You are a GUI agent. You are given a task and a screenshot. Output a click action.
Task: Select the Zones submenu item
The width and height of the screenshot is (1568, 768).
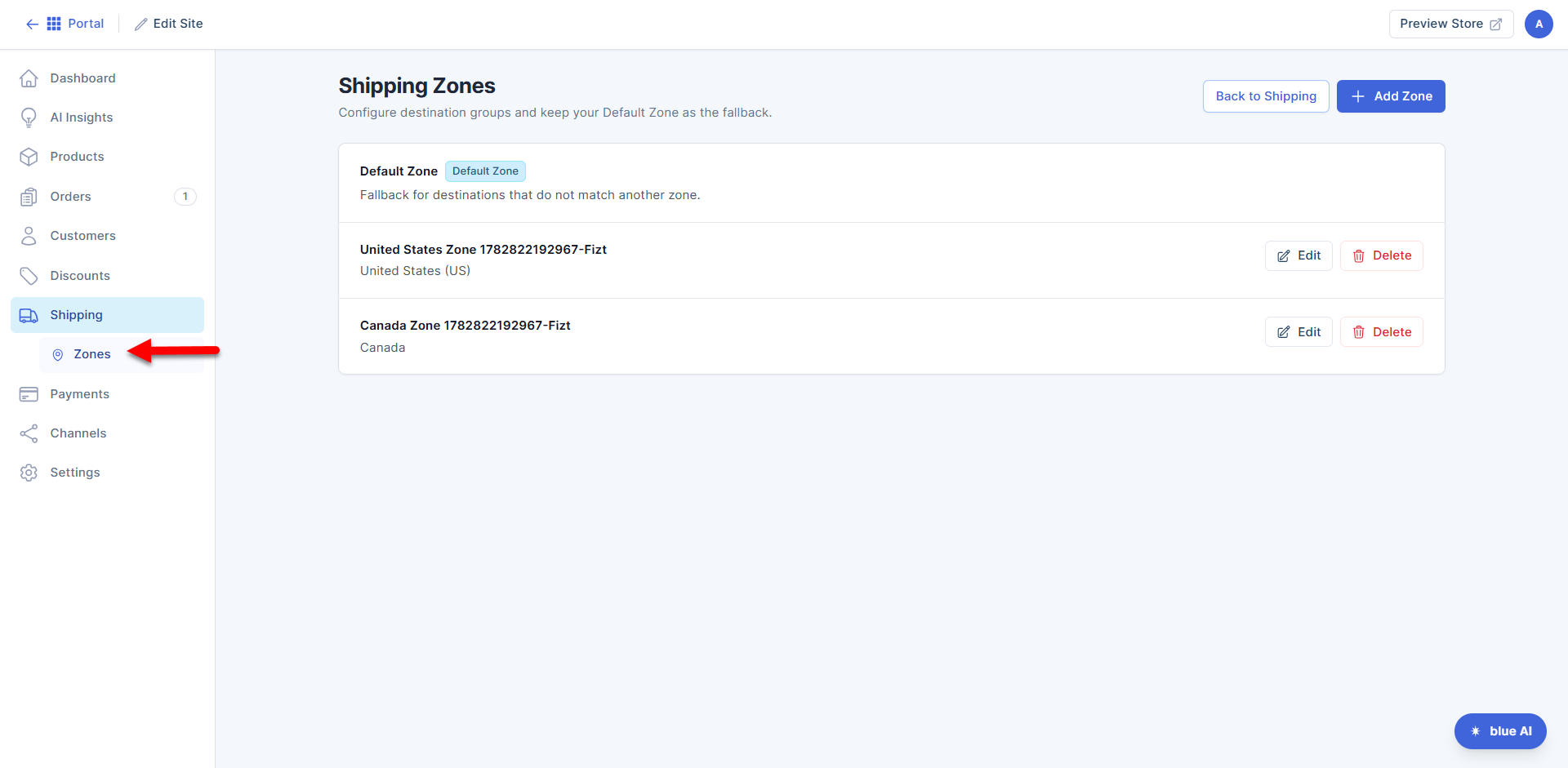pyautogui.click(x=122, y=355)
